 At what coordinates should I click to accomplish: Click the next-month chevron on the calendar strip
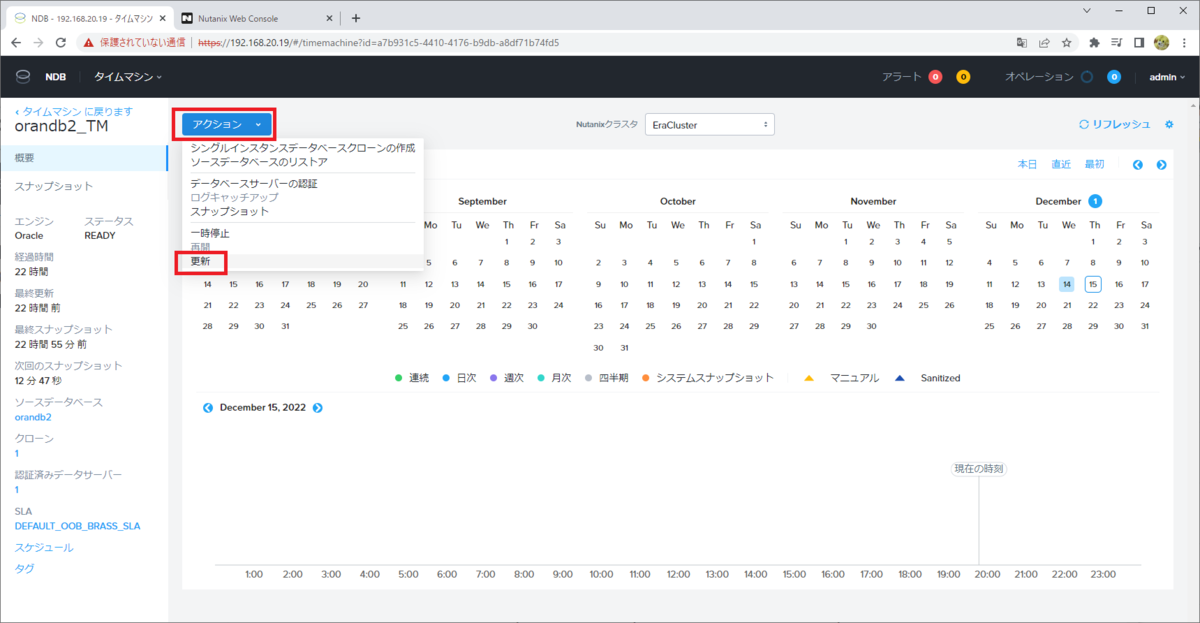click(1162, 164)
